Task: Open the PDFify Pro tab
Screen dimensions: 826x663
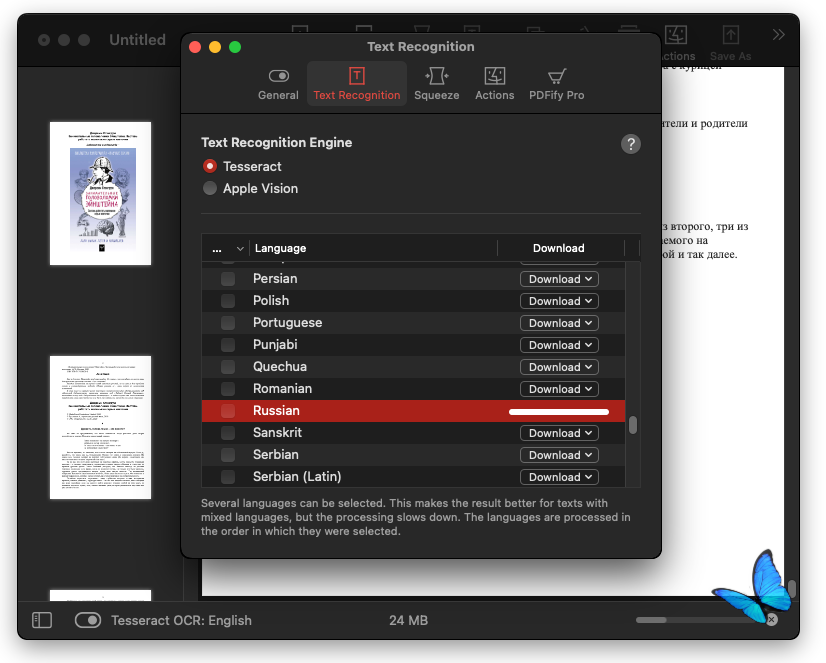Action: tap(556, 84)
